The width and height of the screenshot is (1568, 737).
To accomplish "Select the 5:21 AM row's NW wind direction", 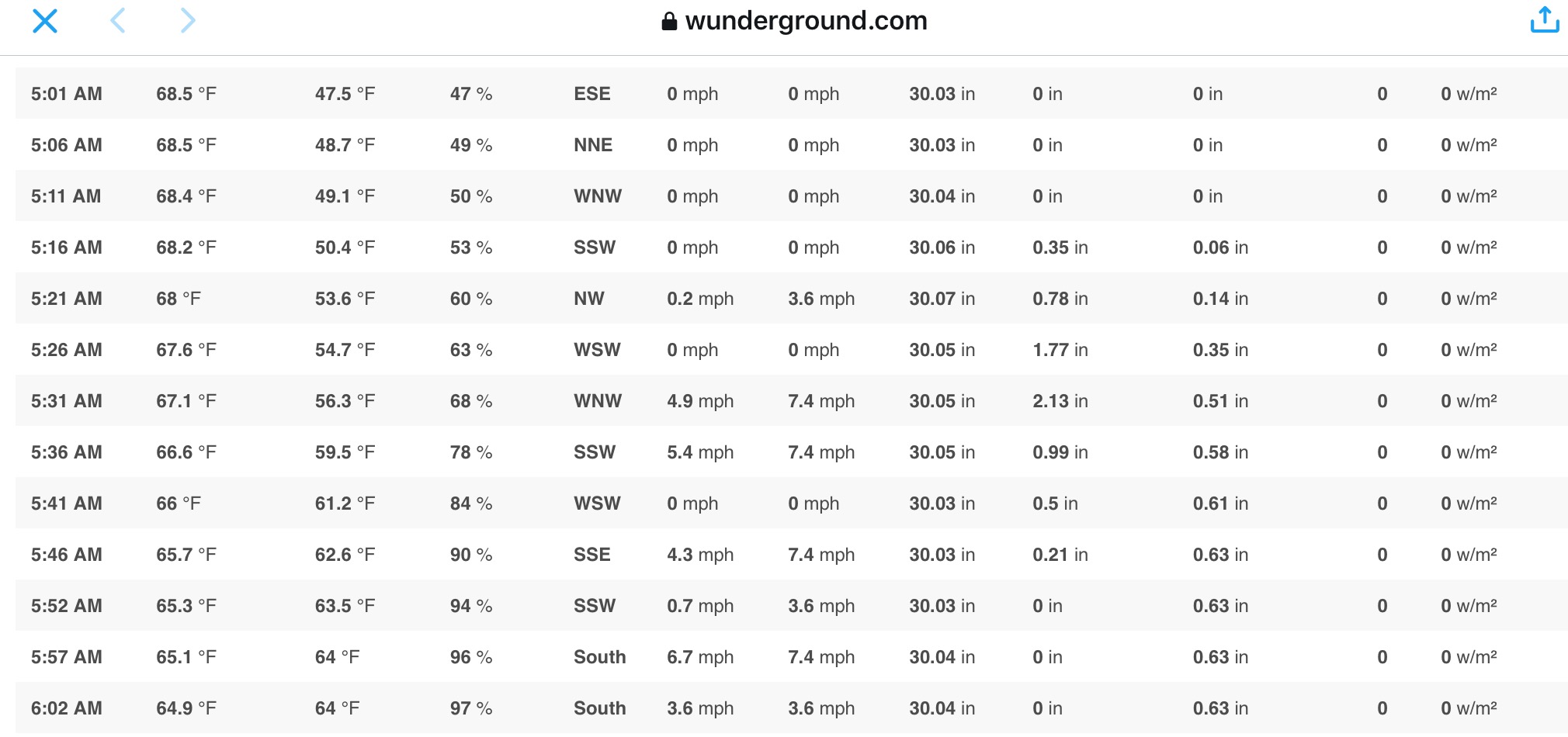I will coord(589,299).
